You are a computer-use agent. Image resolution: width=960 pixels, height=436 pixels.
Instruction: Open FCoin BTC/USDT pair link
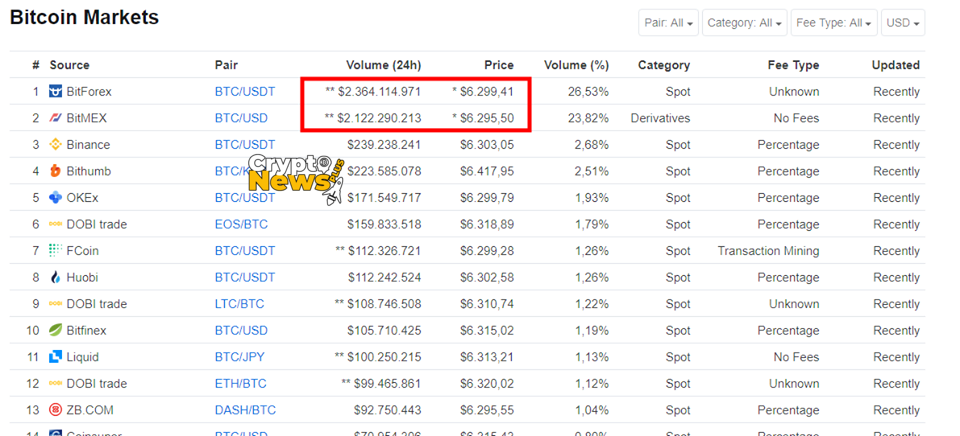[x=245, y=250]
